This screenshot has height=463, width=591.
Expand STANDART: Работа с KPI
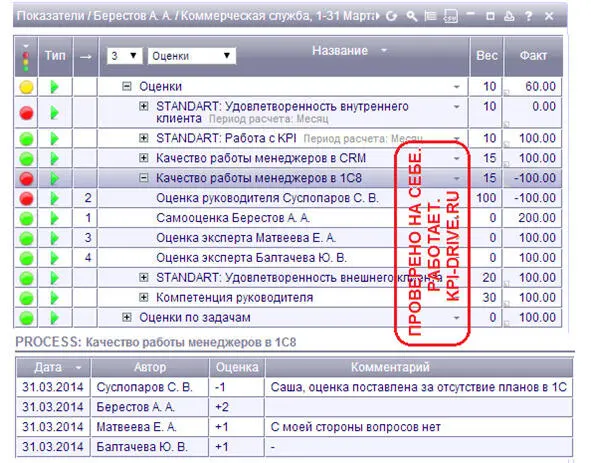[x=144, y=138]
